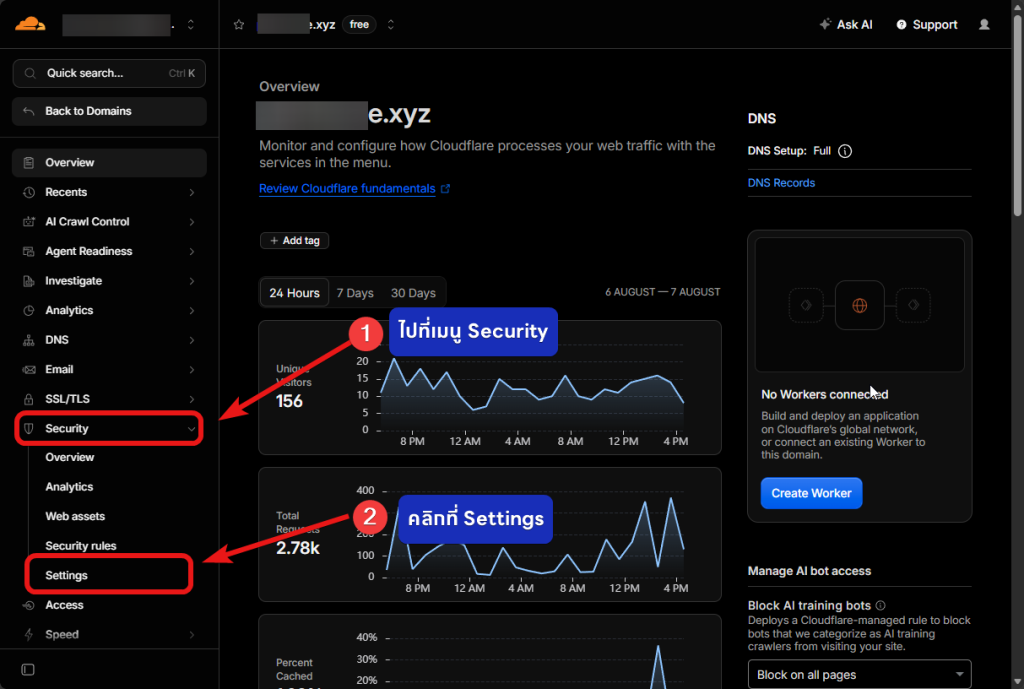The image size is (1024, 689).
Task: Click the Investigate icon
Action: 29,281
